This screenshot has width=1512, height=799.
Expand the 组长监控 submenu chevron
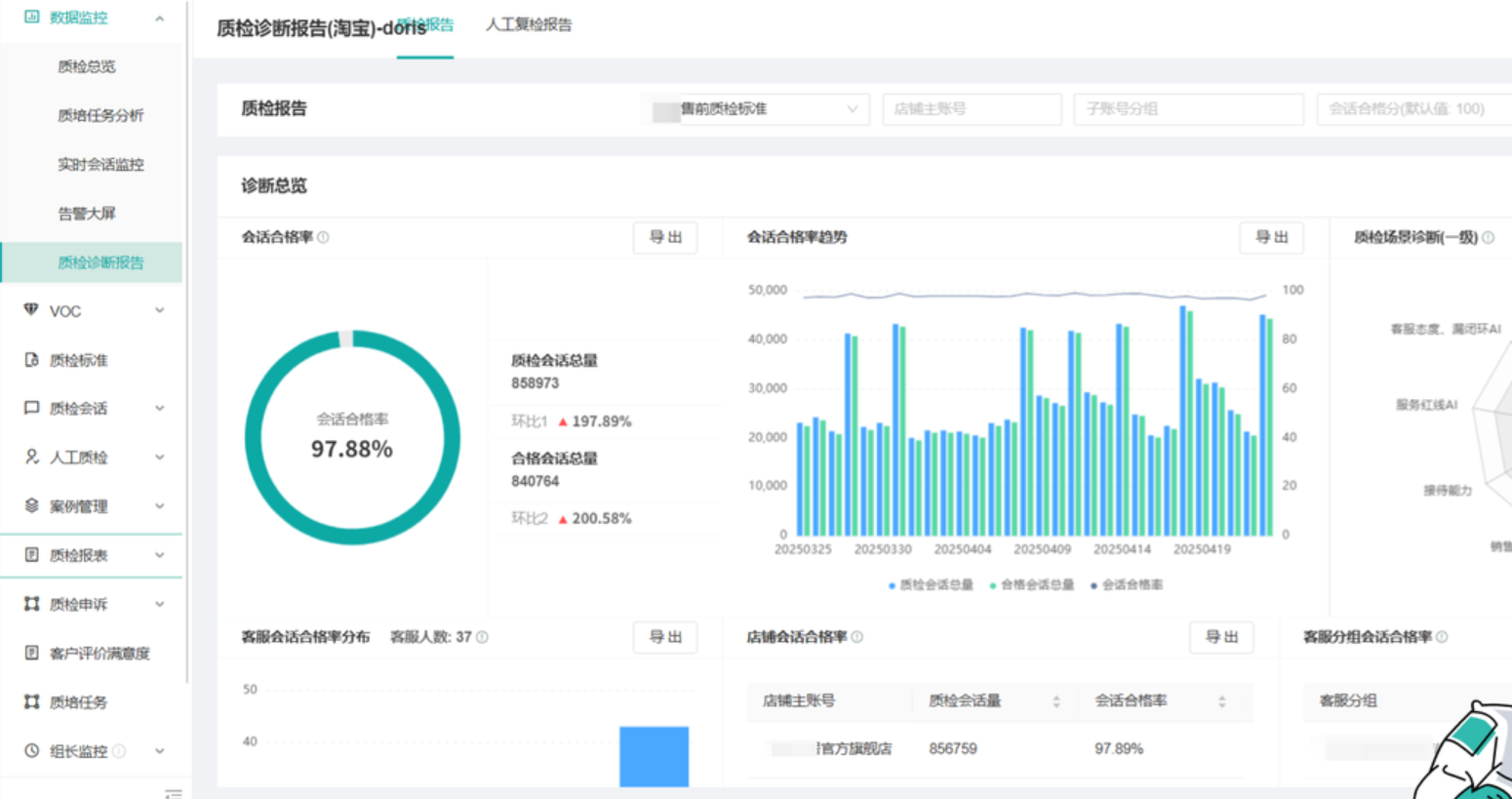click(160, 750)
